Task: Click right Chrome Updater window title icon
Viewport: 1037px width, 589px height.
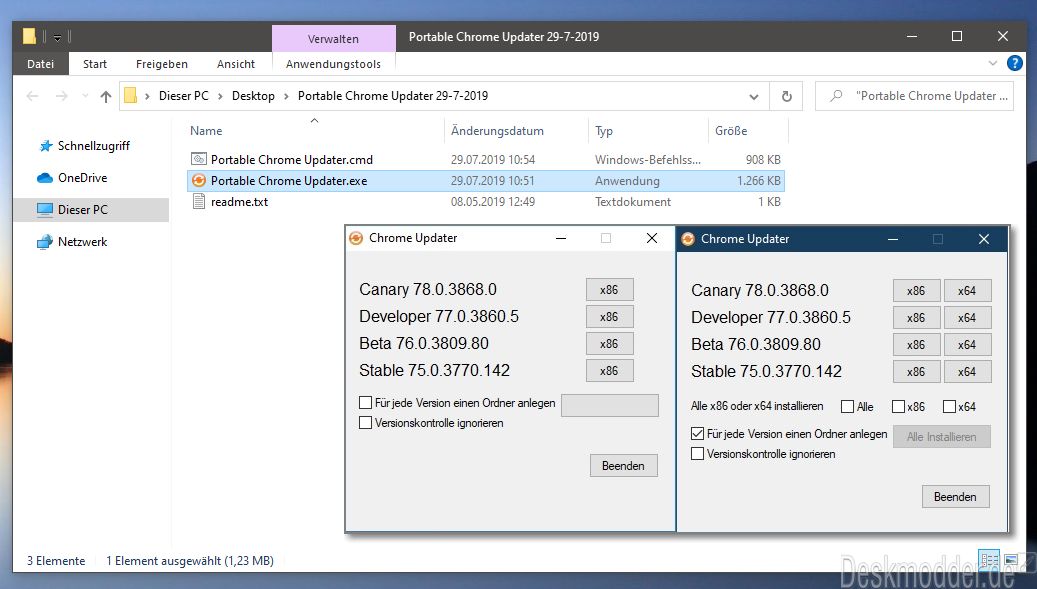Action: pyautogui.click(x=688, y=239)
